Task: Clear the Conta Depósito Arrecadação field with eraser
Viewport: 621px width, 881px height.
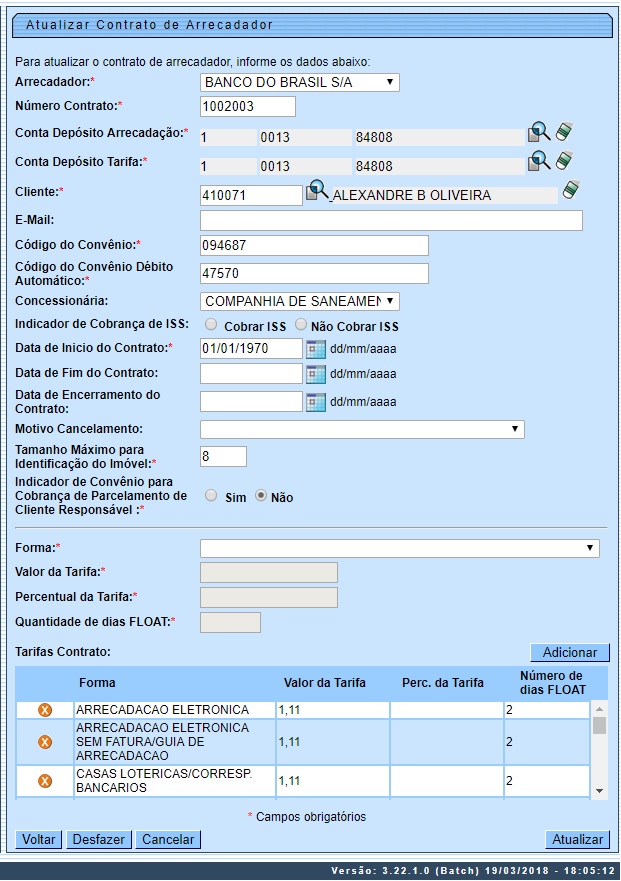Action: click(564, 133)
